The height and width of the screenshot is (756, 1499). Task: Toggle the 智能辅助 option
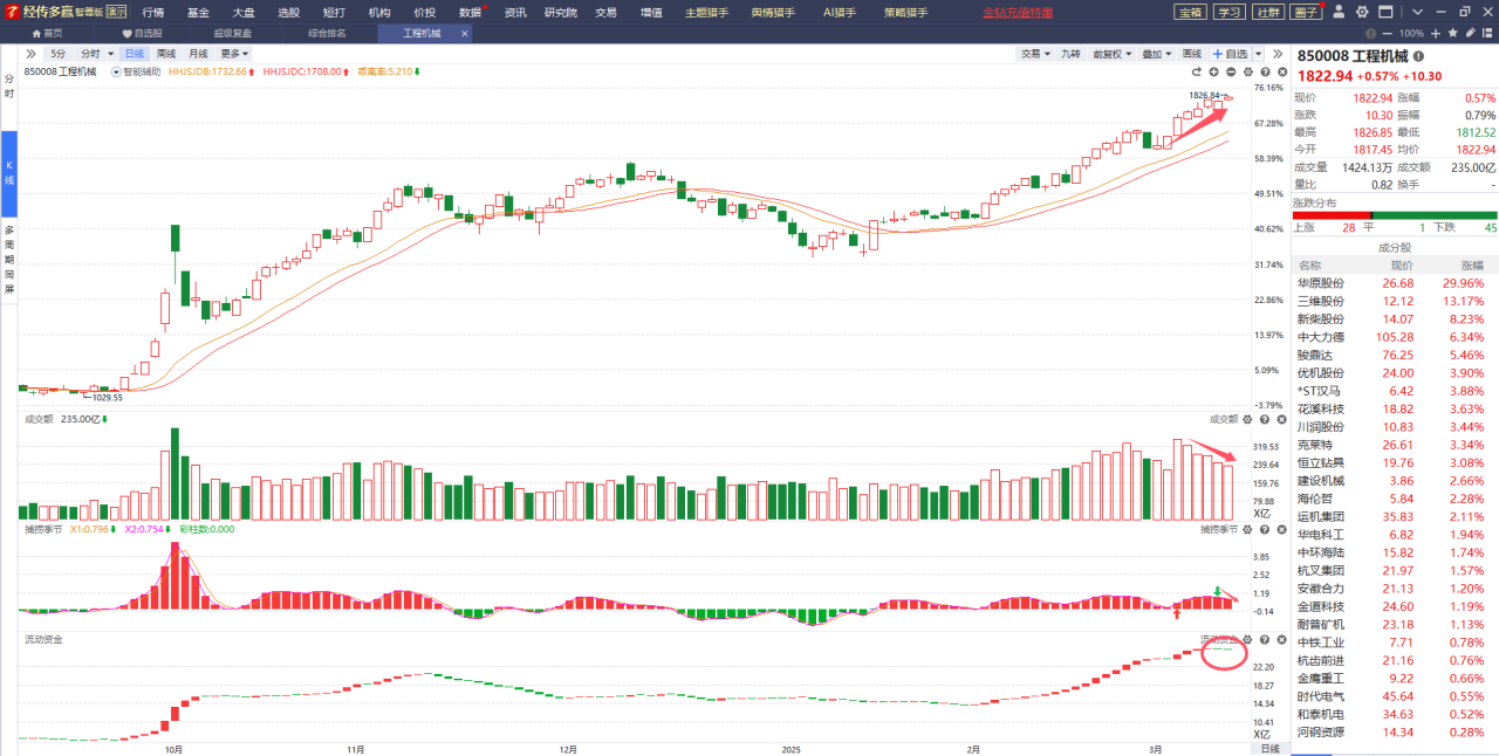coord(135,72)
